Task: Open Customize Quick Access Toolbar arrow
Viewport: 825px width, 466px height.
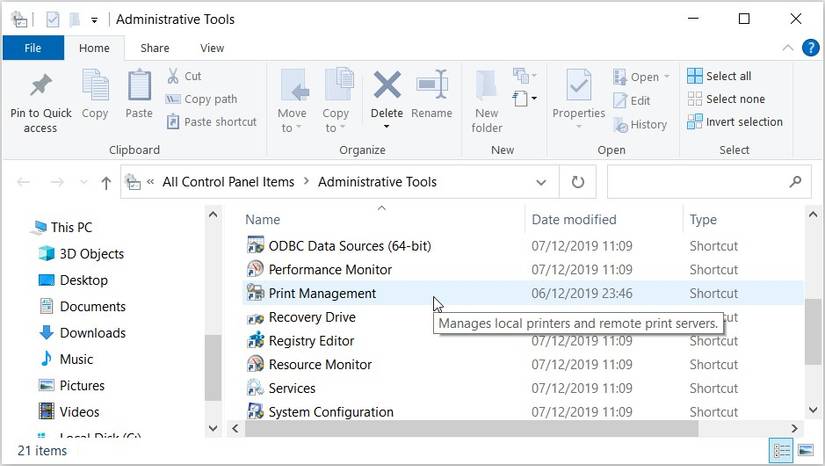Action: (94, 21)
